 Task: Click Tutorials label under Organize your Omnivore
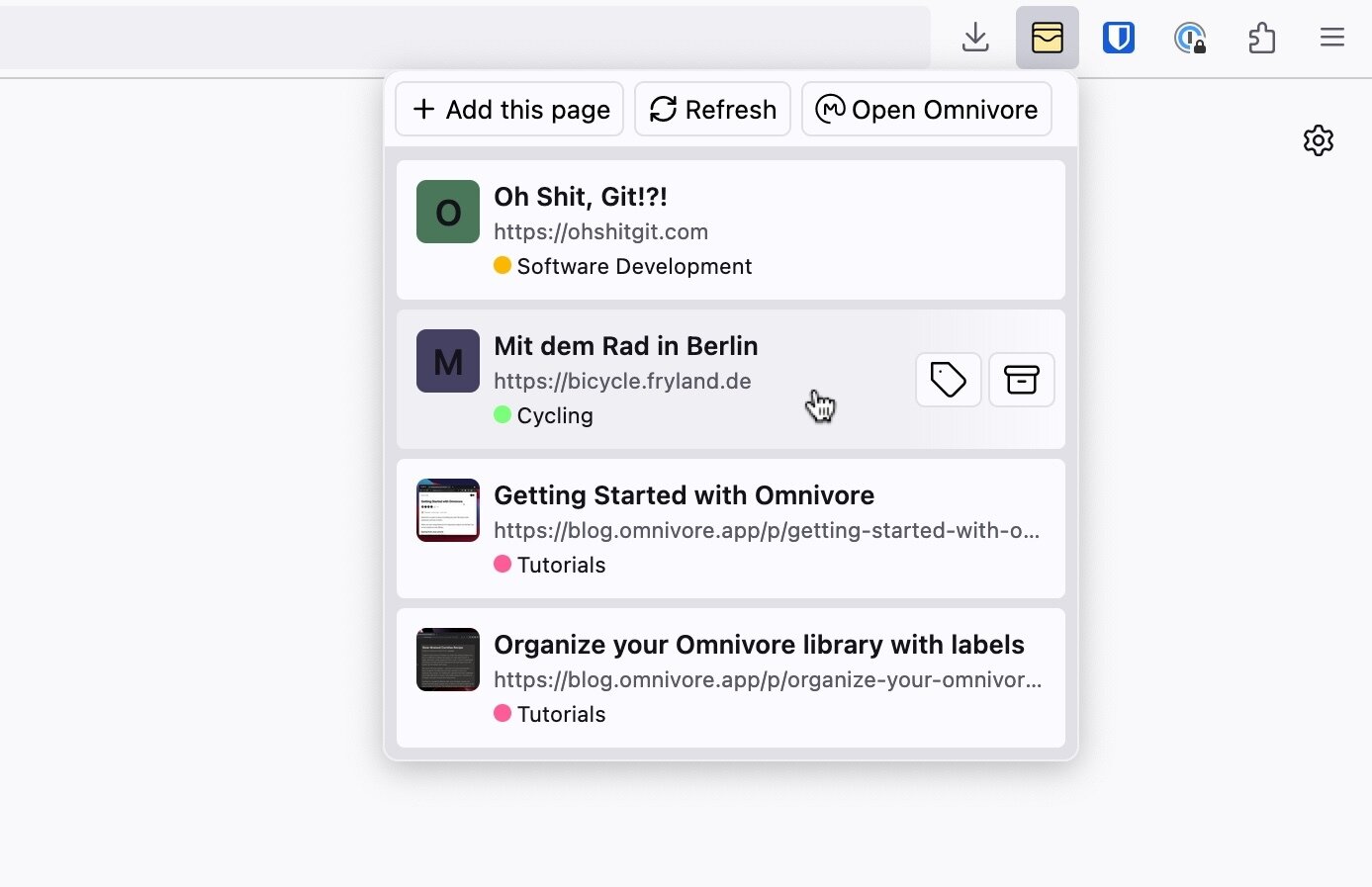(x=561, y=714)
